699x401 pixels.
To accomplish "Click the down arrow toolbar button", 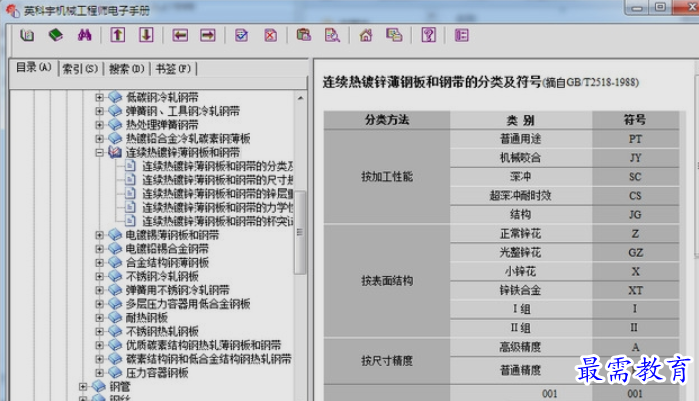I will tap(146, 35).
